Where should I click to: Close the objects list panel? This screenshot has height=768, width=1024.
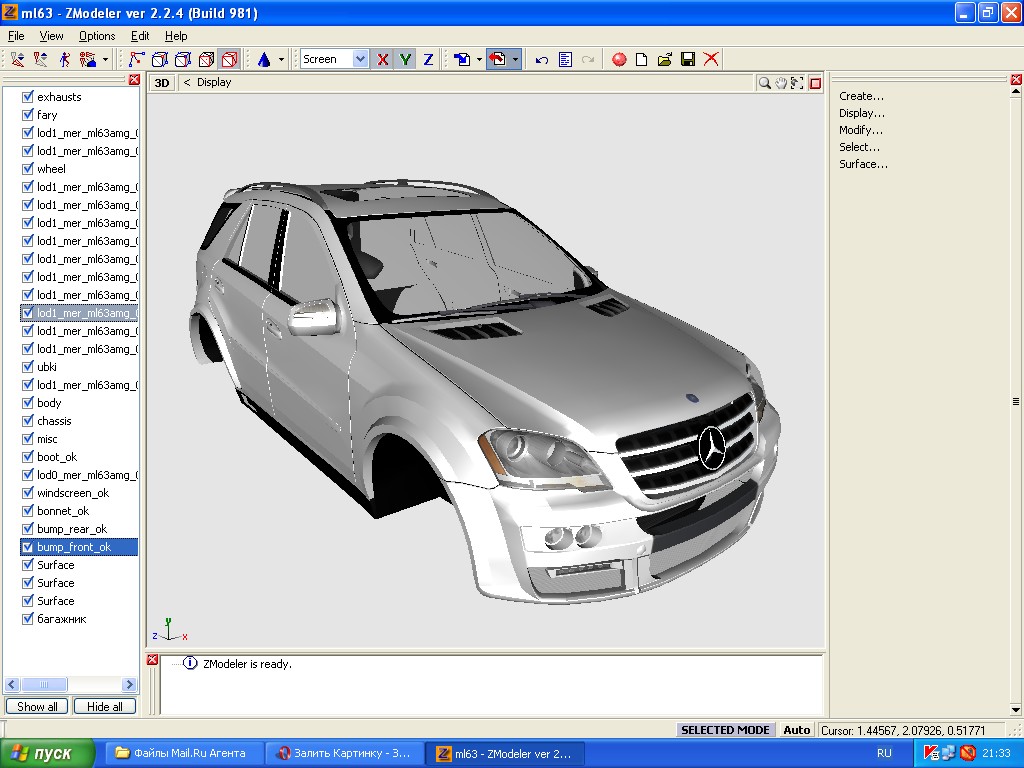[x=134, y=80]
